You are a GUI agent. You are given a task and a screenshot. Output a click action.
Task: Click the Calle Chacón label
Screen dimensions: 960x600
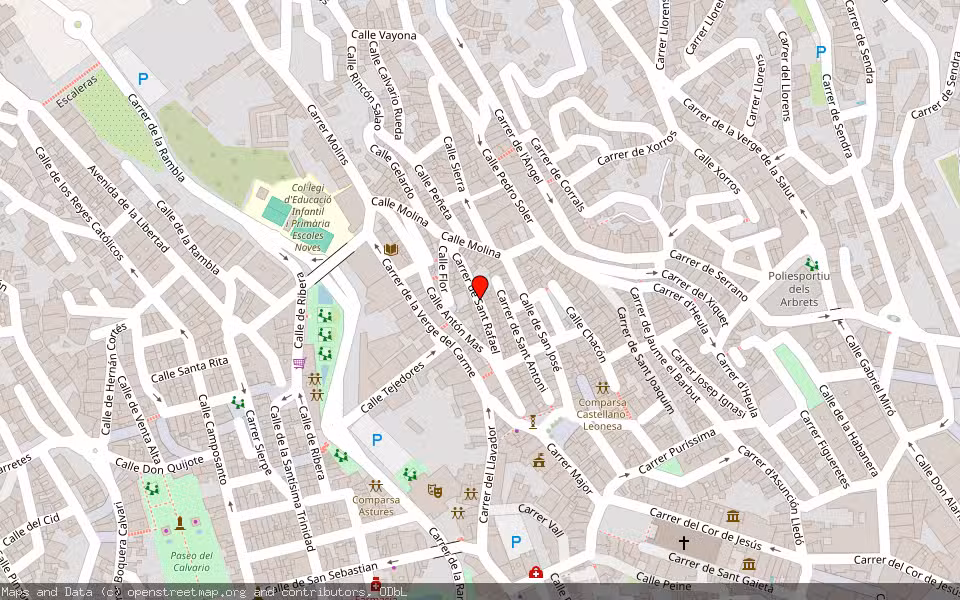tap(585, 334)
